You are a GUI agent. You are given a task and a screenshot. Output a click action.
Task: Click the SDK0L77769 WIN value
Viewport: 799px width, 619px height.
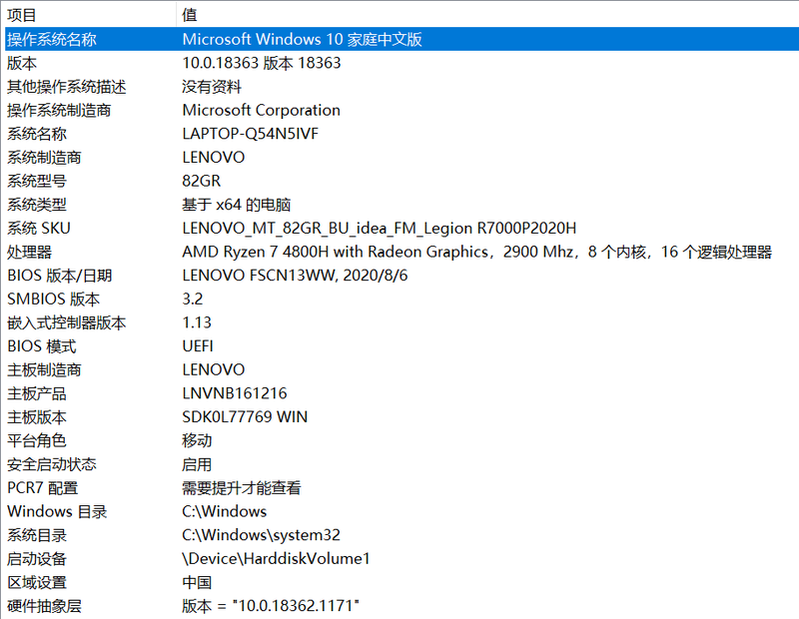coord(245,417)
